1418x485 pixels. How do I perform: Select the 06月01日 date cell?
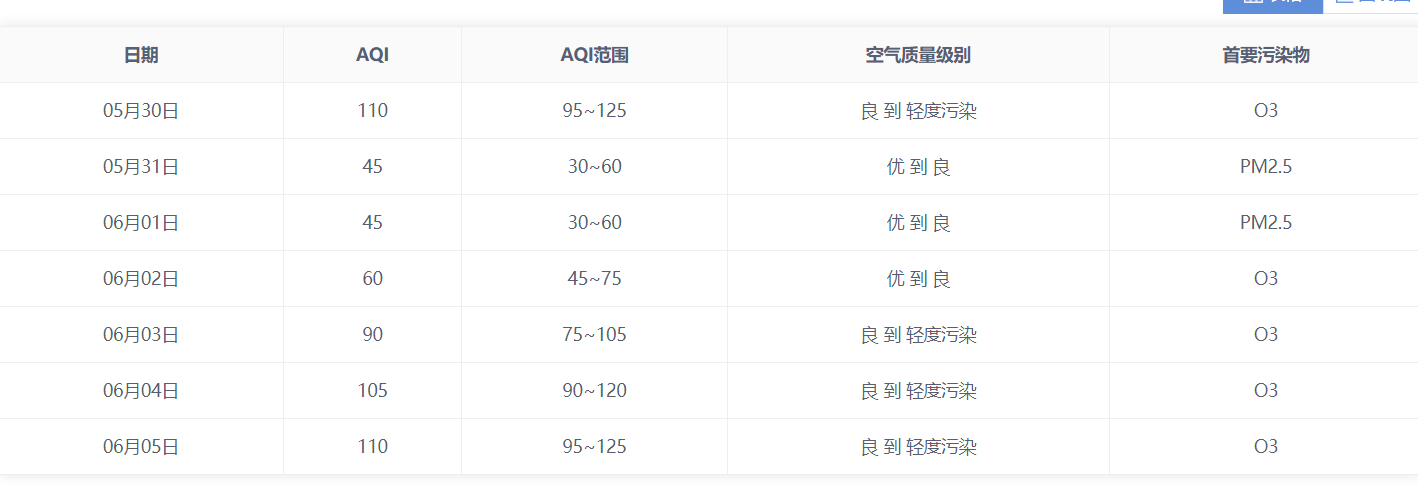click(x=141, y=223)
